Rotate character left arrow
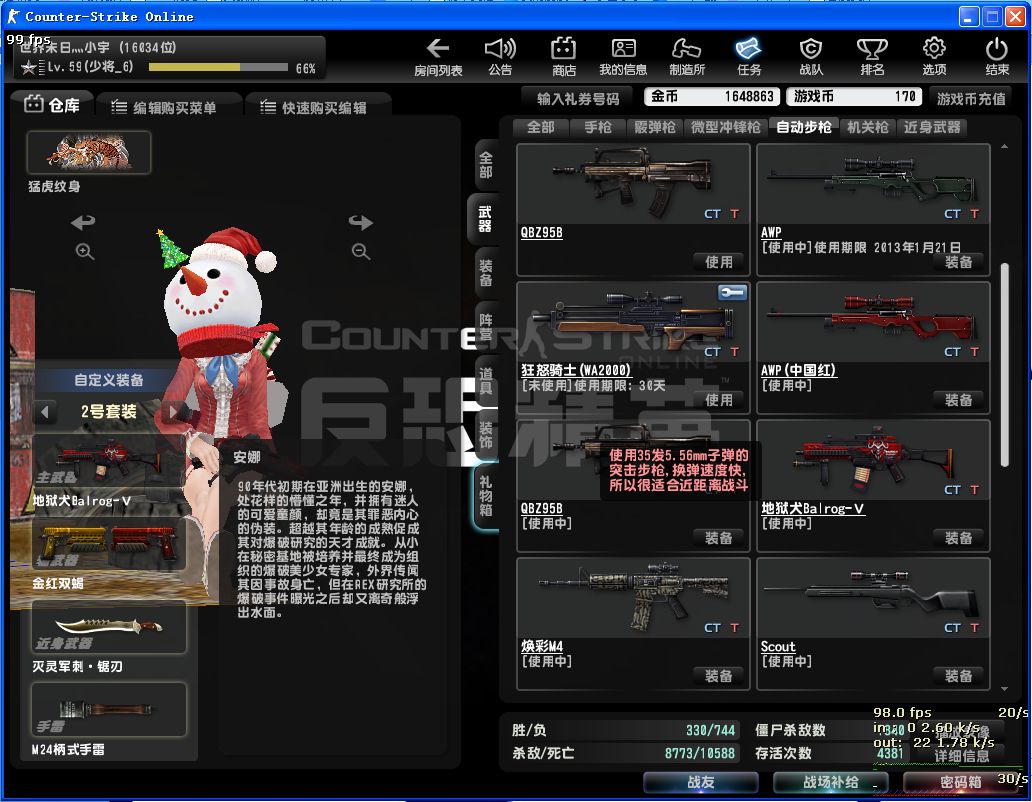The image size is (1032, 802). coord(84,222)
